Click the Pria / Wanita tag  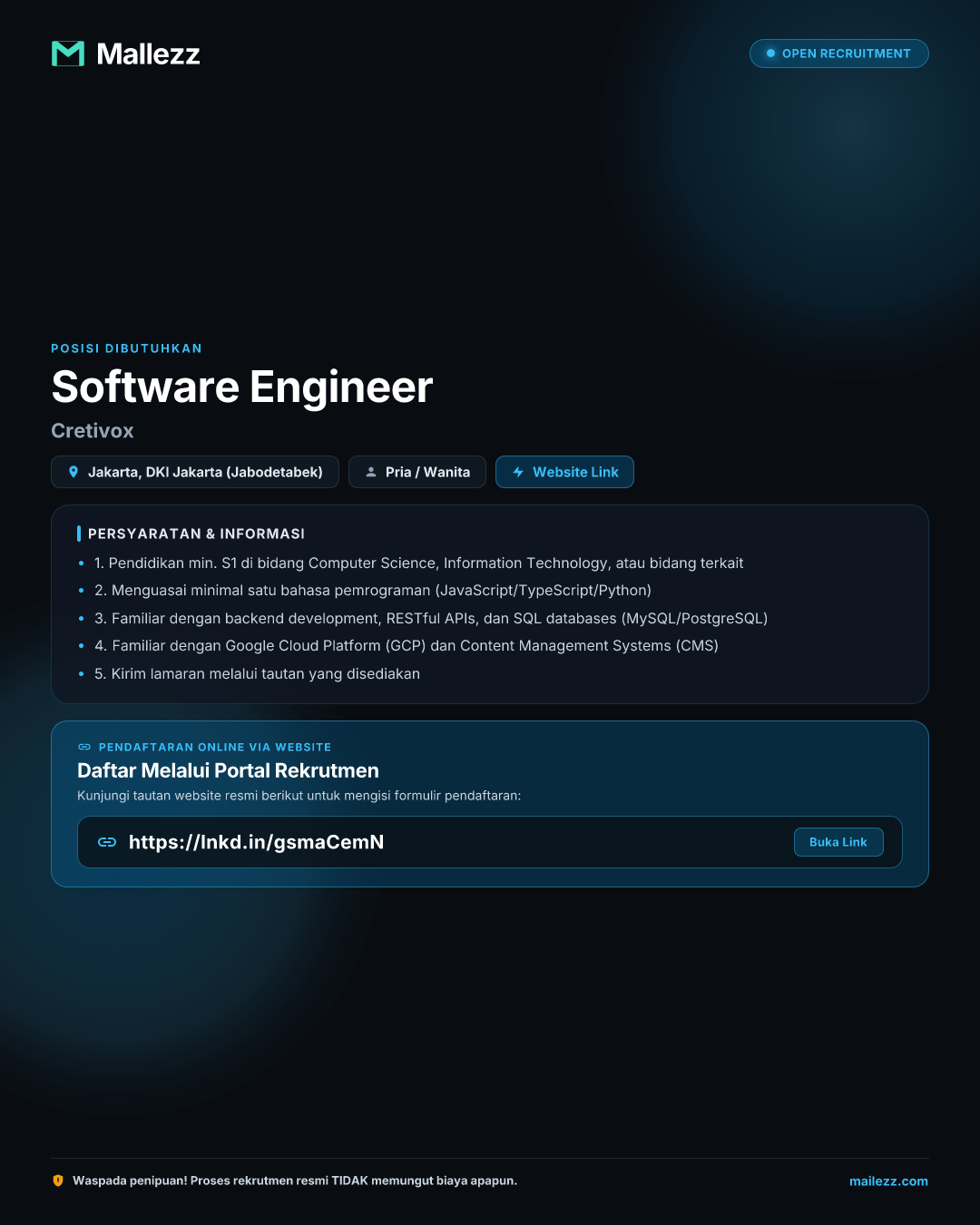click(417, 472)
